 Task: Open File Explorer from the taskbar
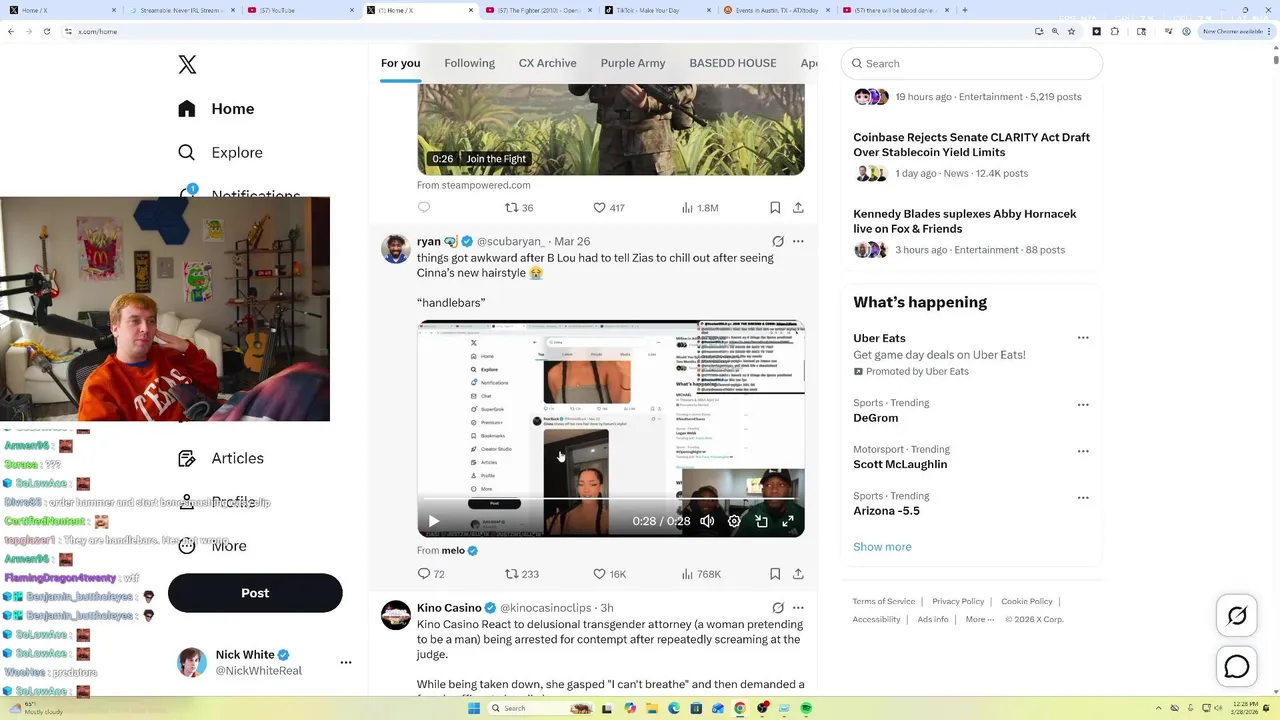point(651,708)
